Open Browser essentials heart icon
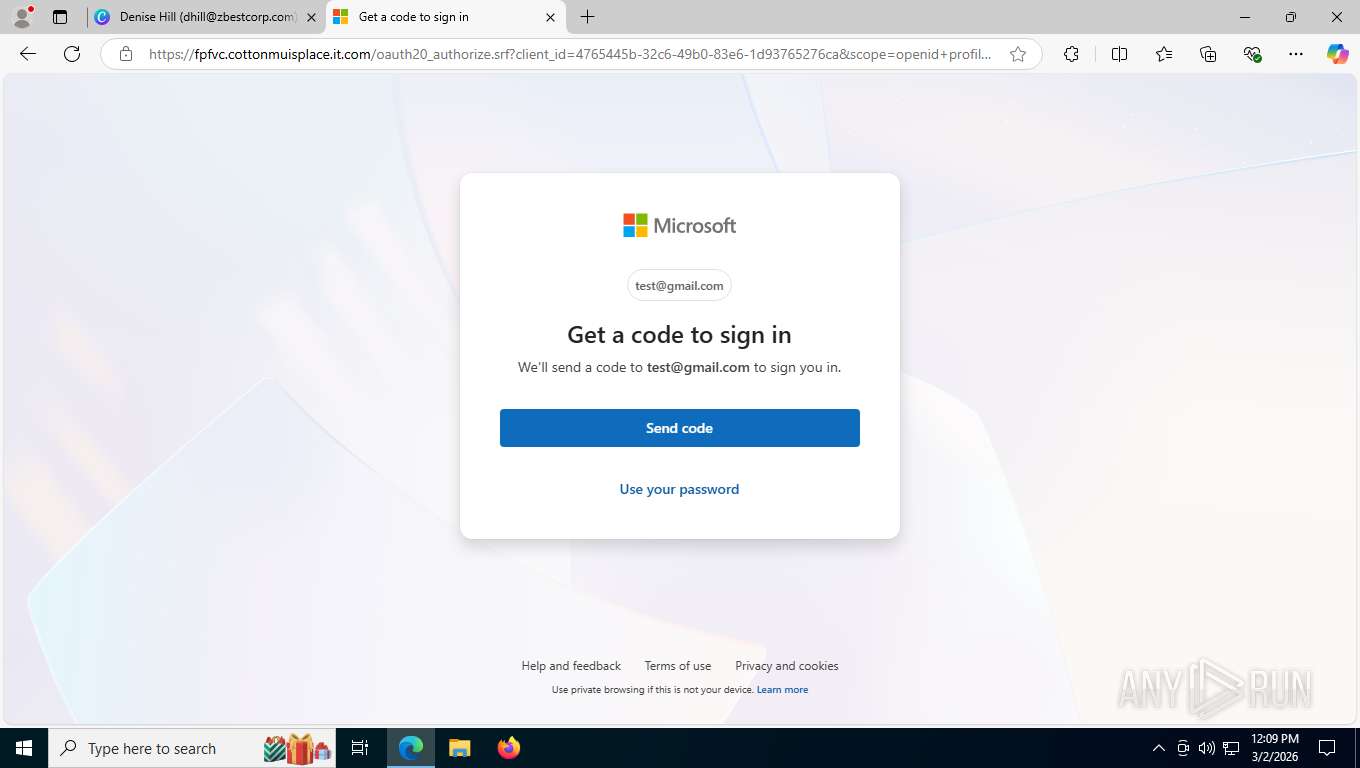Viewport: 1360px width, 768px height. [x=1252, y=54]
